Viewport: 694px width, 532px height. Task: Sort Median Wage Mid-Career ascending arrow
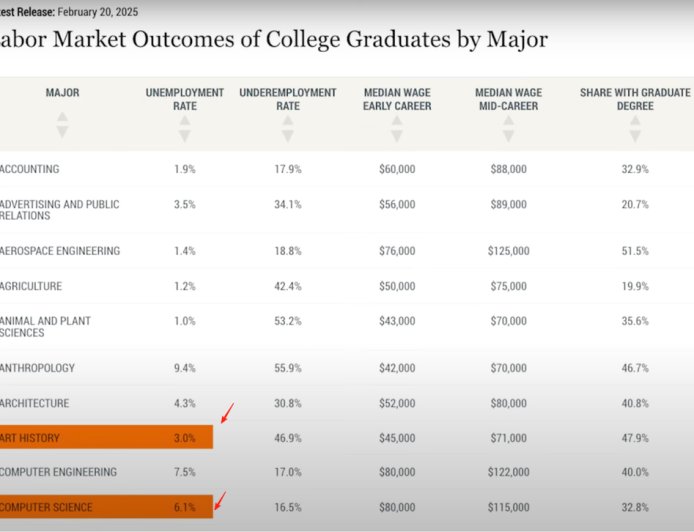click(509, 124)
